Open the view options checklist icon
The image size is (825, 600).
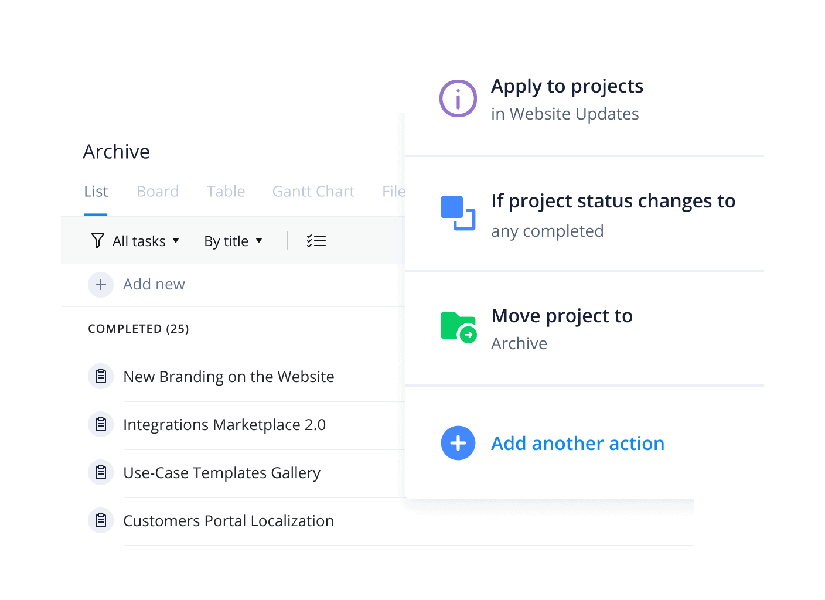pyautogui.click(x=316, y=240)
